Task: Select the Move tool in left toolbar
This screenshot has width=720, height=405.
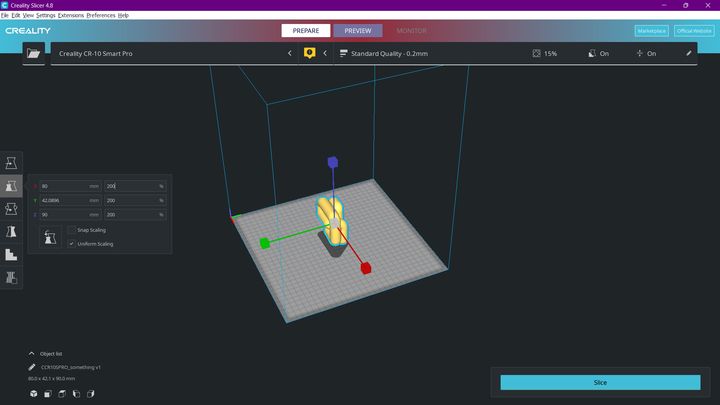Action: pos(11,163)
